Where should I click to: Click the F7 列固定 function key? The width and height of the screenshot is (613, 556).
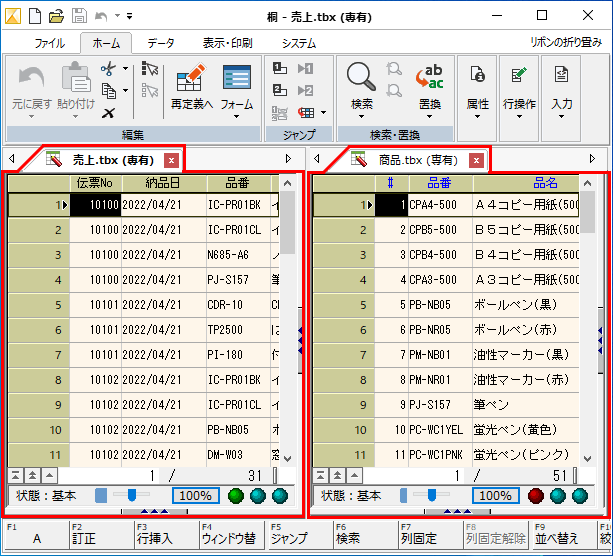coord(430,534)
